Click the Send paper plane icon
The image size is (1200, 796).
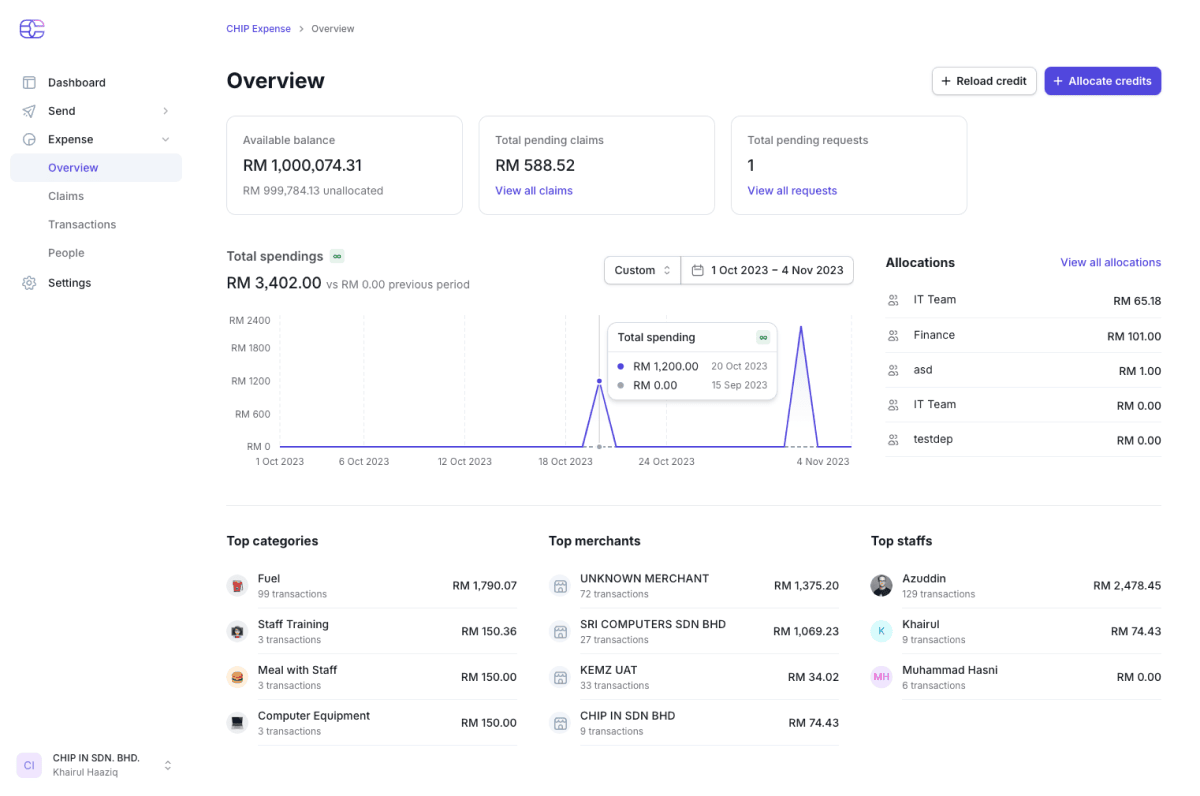tap(29, 111)
